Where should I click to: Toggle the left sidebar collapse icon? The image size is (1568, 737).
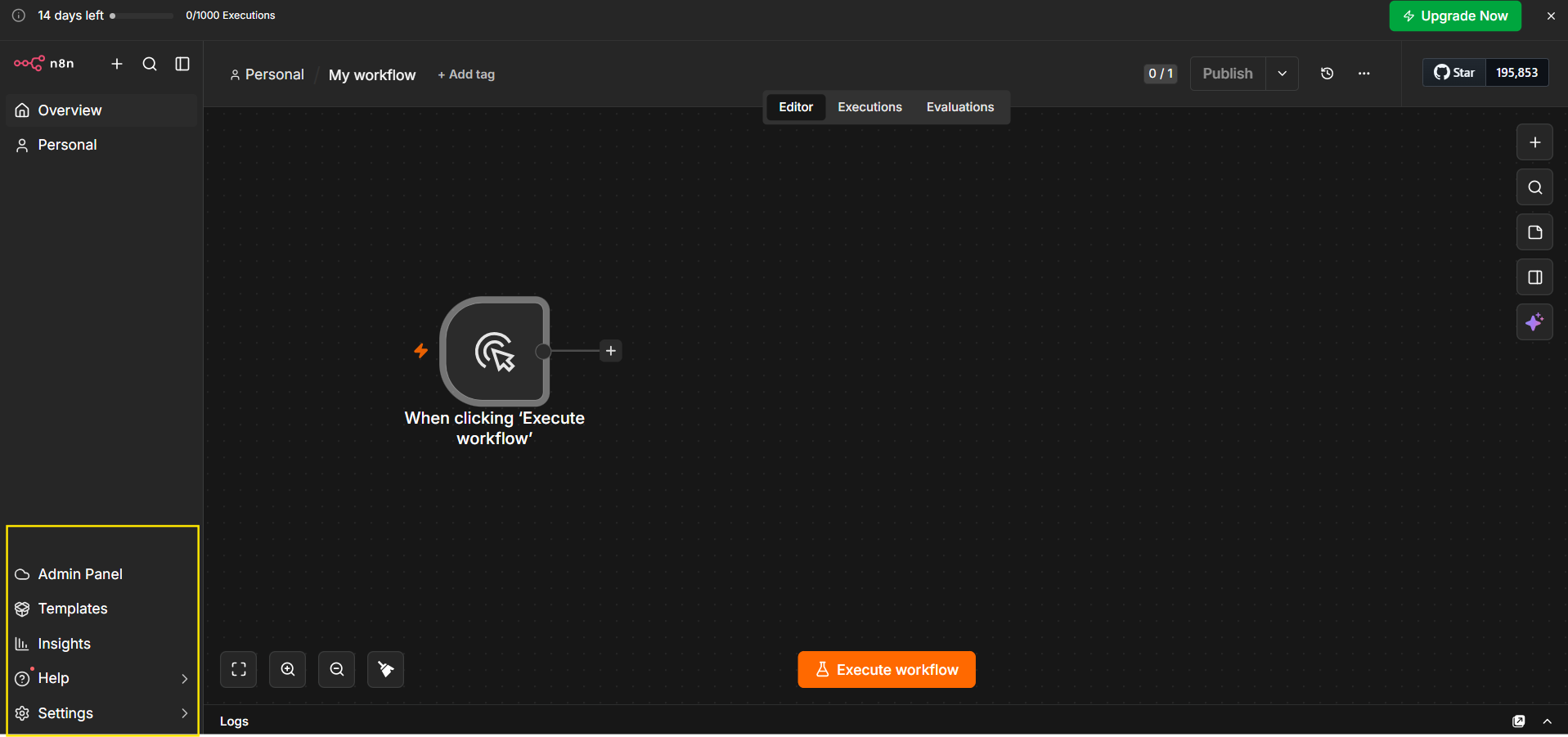click(182, 64)
